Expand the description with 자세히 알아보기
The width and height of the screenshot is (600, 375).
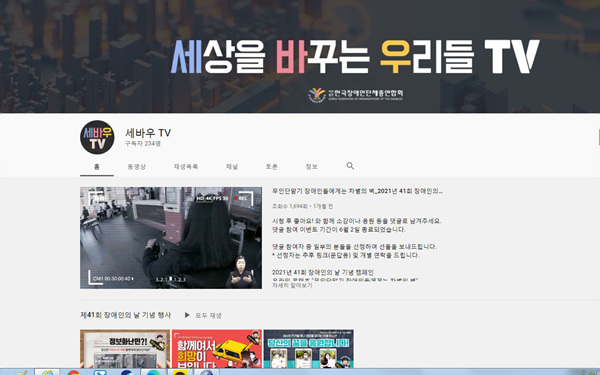[x=292, y=285]
